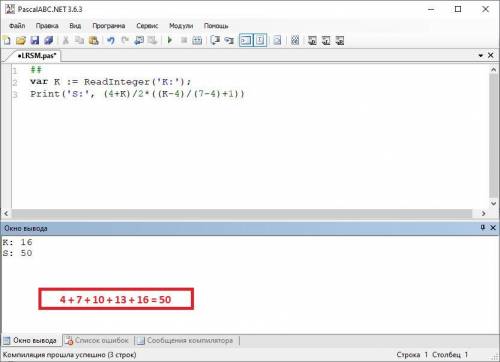The height and width of the screenshot is (362, 500).
Task: Click the horizontal scrollbar right arrow
Action: coord(484,213)
